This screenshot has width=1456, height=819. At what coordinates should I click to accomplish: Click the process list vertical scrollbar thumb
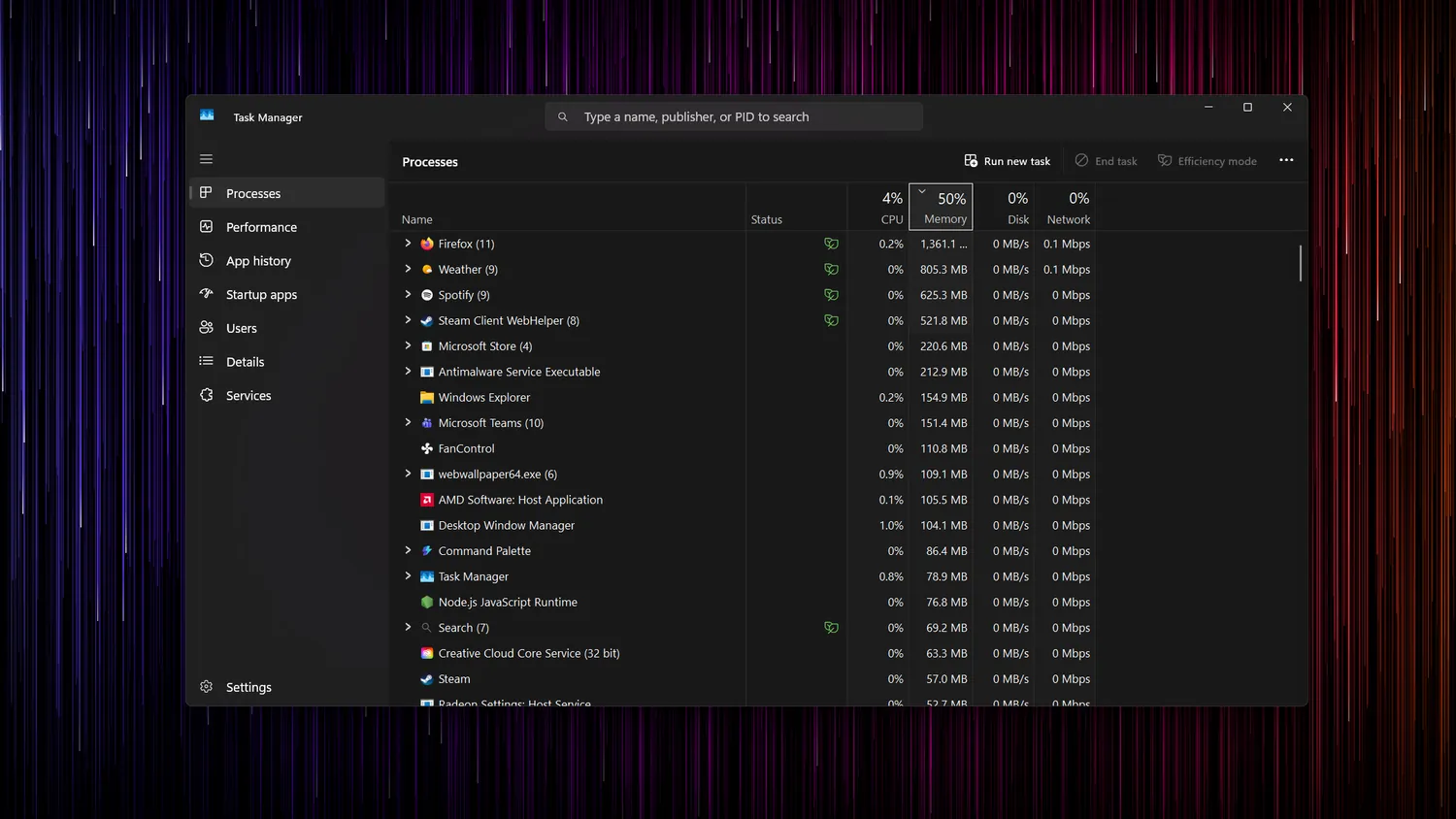(1301, 263)
